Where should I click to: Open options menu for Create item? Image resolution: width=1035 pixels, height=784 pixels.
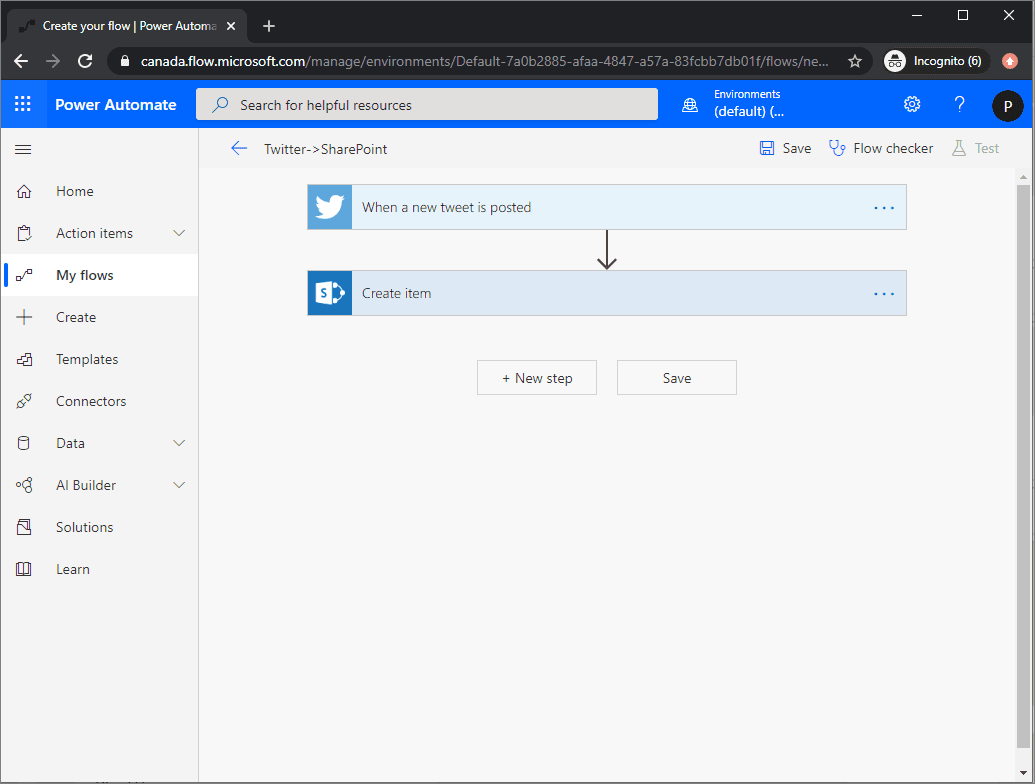tap(884, 294)
